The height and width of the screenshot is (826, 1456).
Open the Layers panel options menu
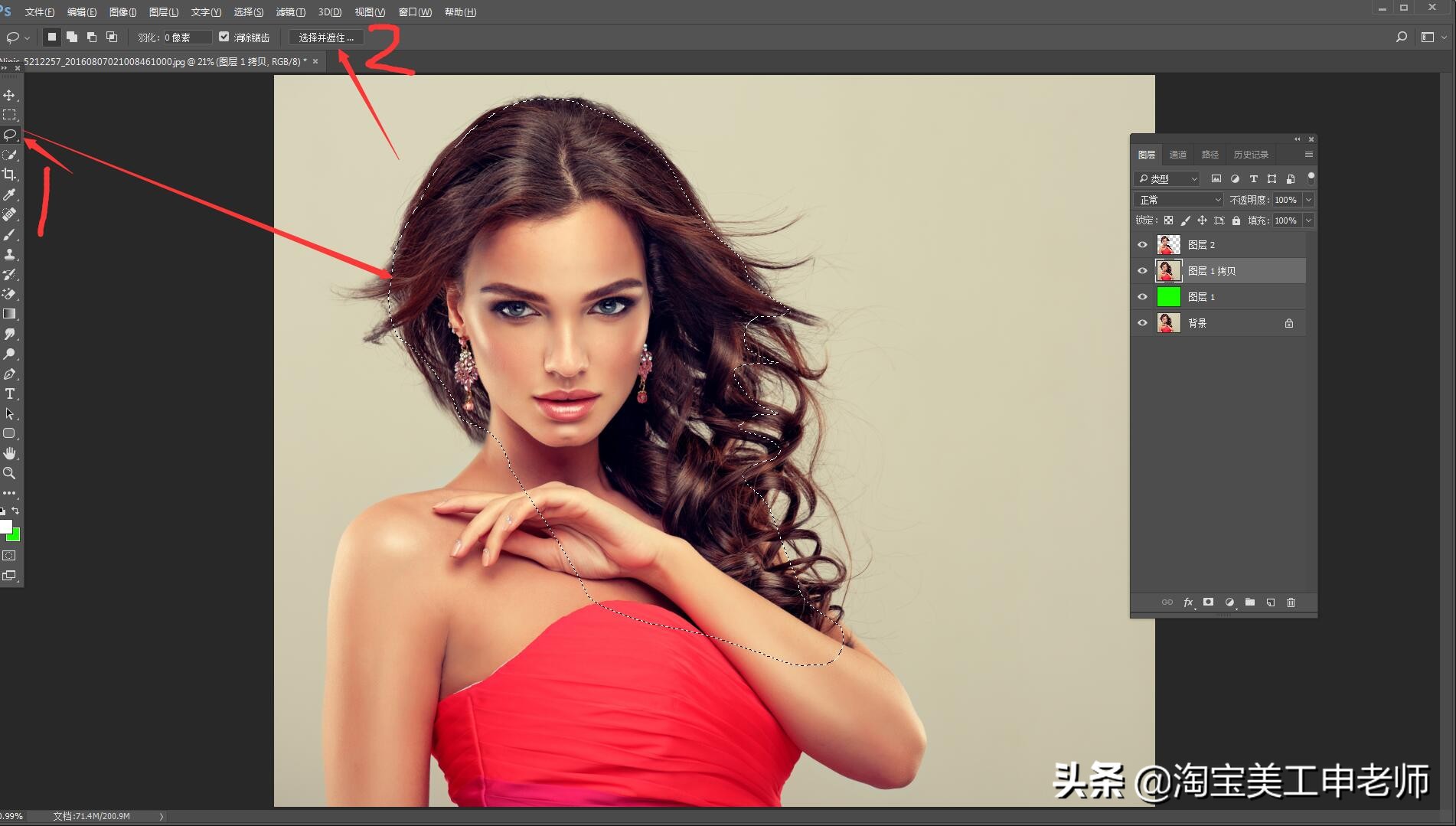click(1309, 155)
